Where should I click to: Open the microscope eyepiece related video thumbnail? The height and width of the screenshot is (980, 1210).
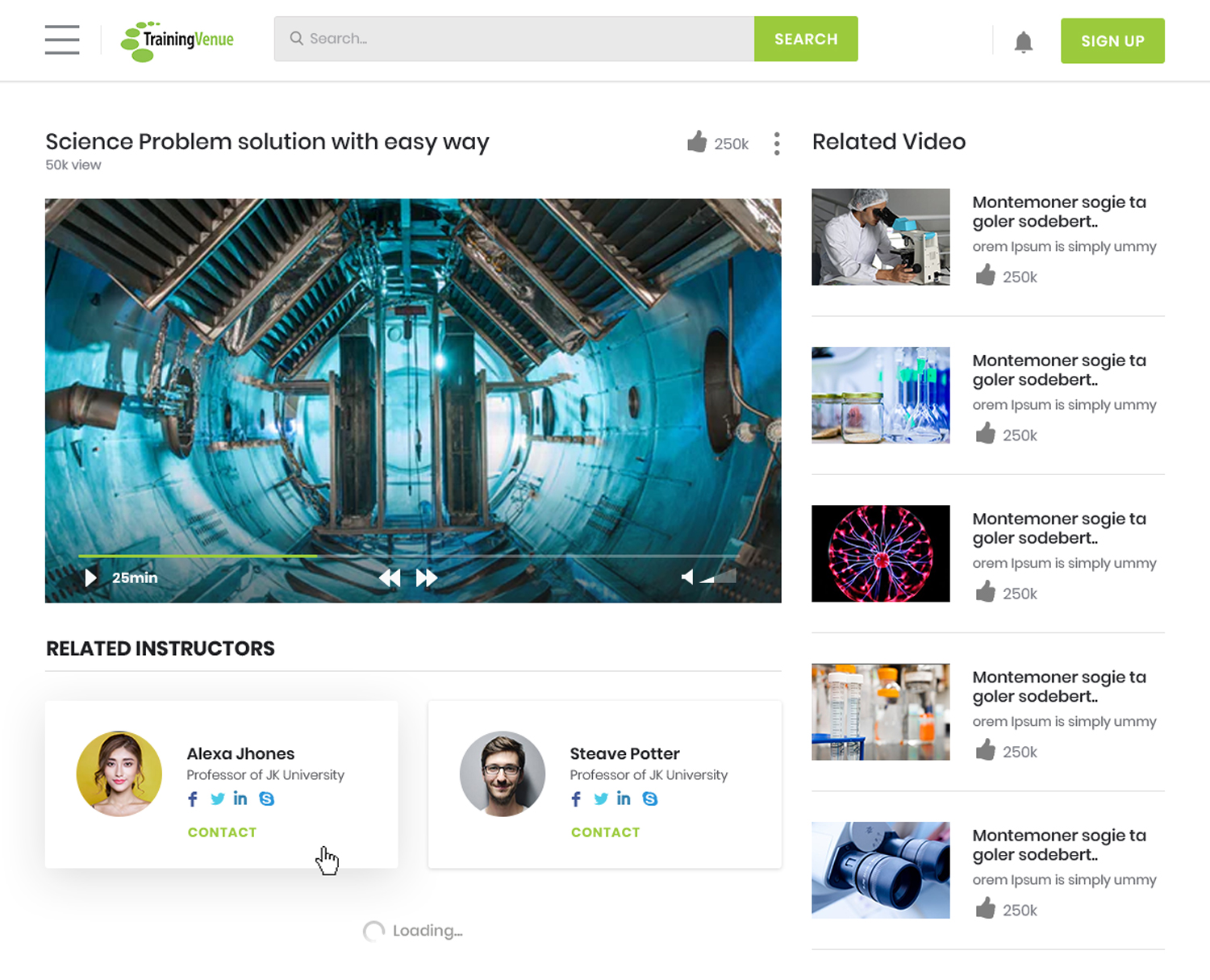[x=881, y=870]
